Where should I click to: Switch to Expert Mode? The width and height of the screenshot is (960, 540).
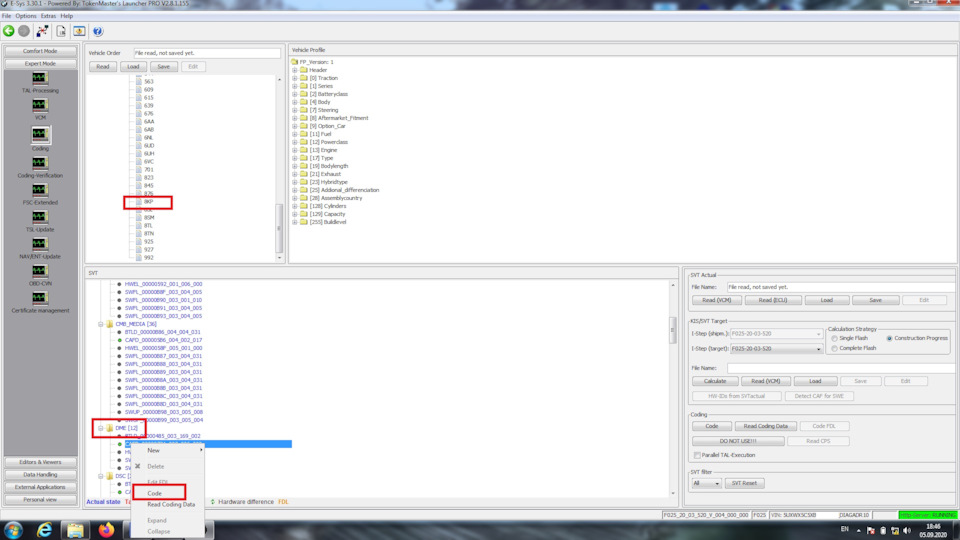(40, 64)
